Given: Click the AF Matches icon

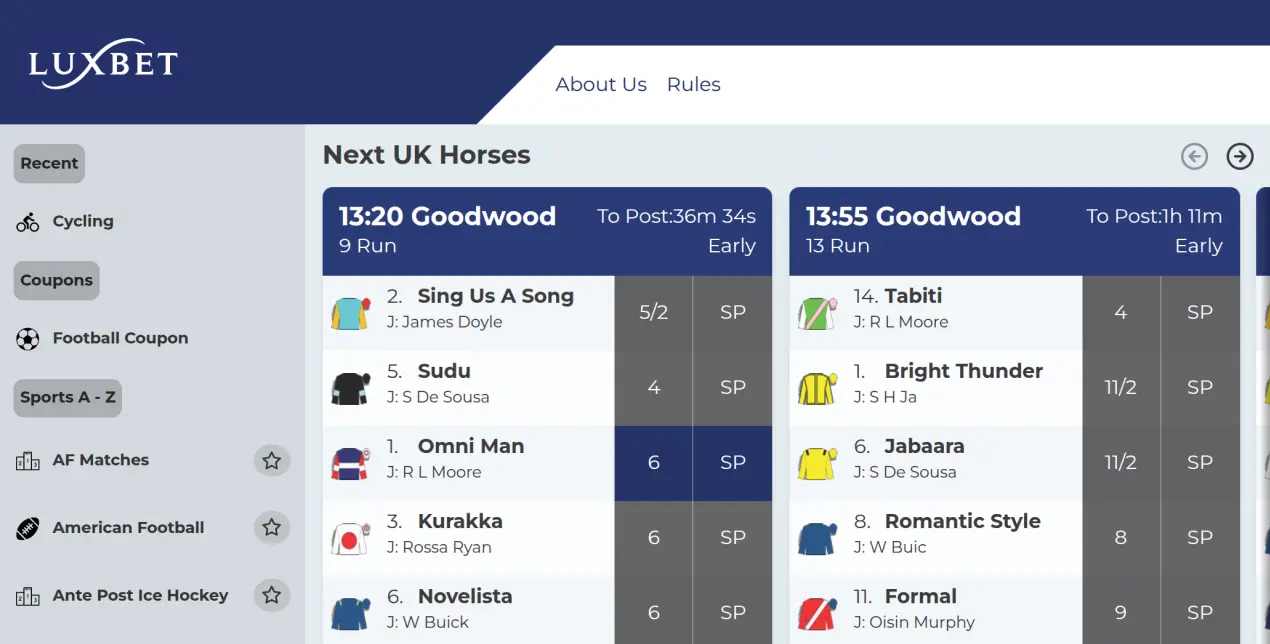Looking at the screenshot, I should point(28,461).
